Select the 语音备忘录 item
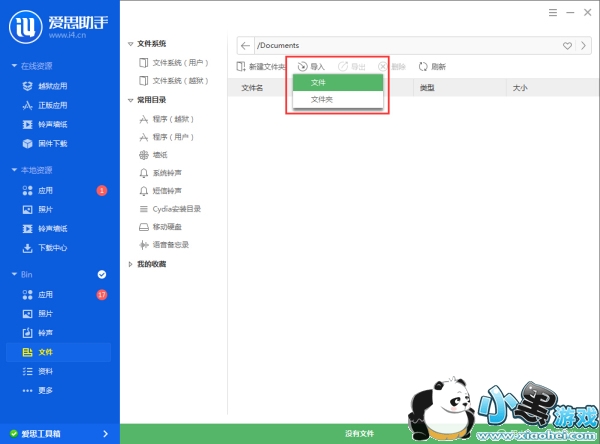 [164, 245]
